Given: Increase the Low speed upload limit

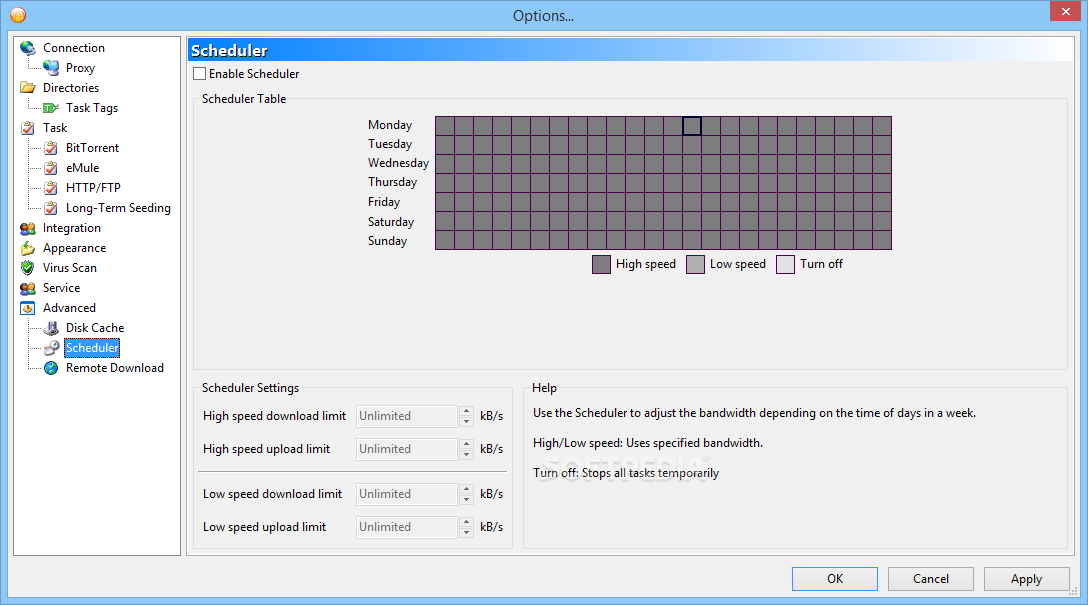Looking at the screenshot, I should click(466, 522).
